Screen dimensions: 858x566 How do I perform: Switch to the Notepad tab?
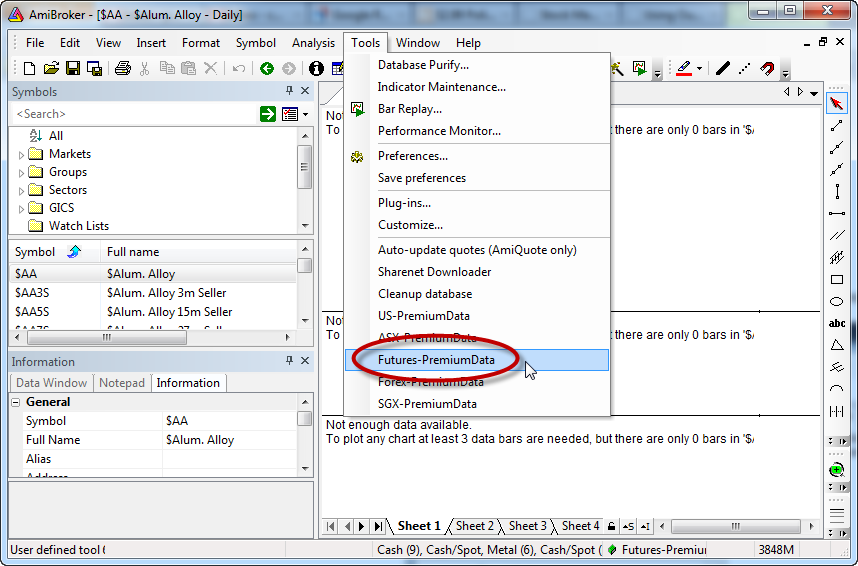(122, 383)
